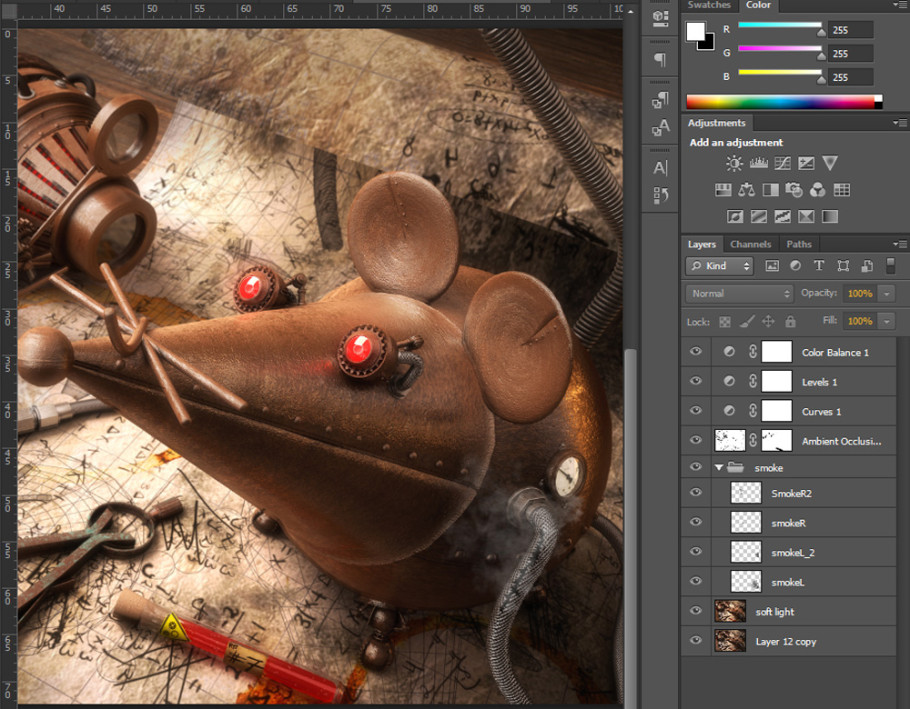Collapse the smoke layer group

click(x=719, y=468)
